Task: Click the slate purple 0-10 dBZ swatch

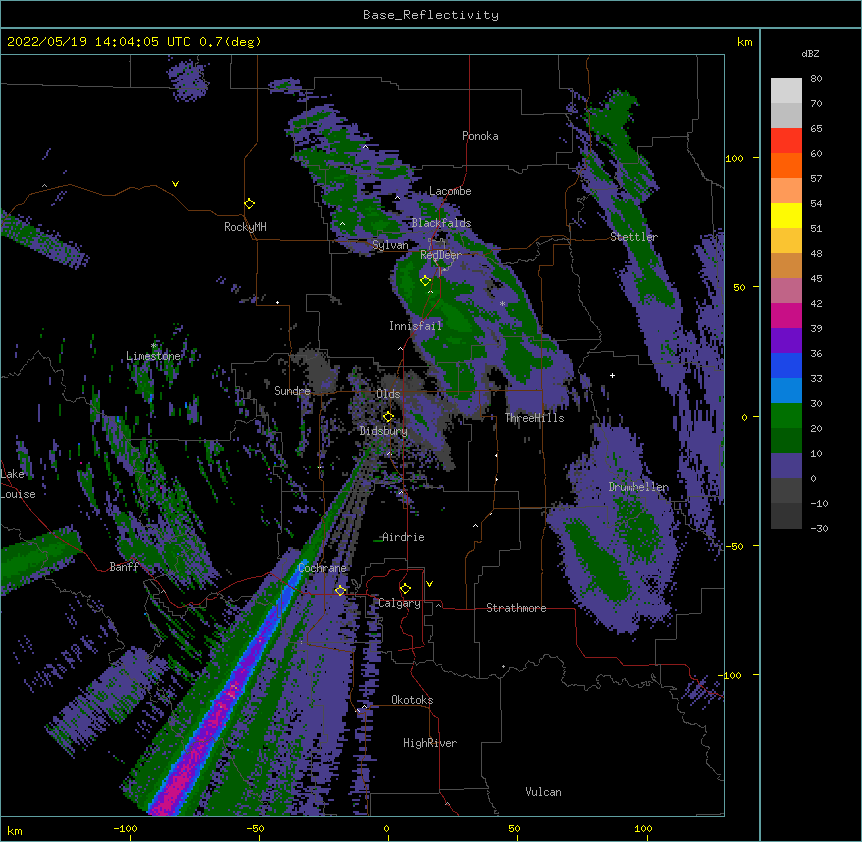Action: click(x=786, y=466)
